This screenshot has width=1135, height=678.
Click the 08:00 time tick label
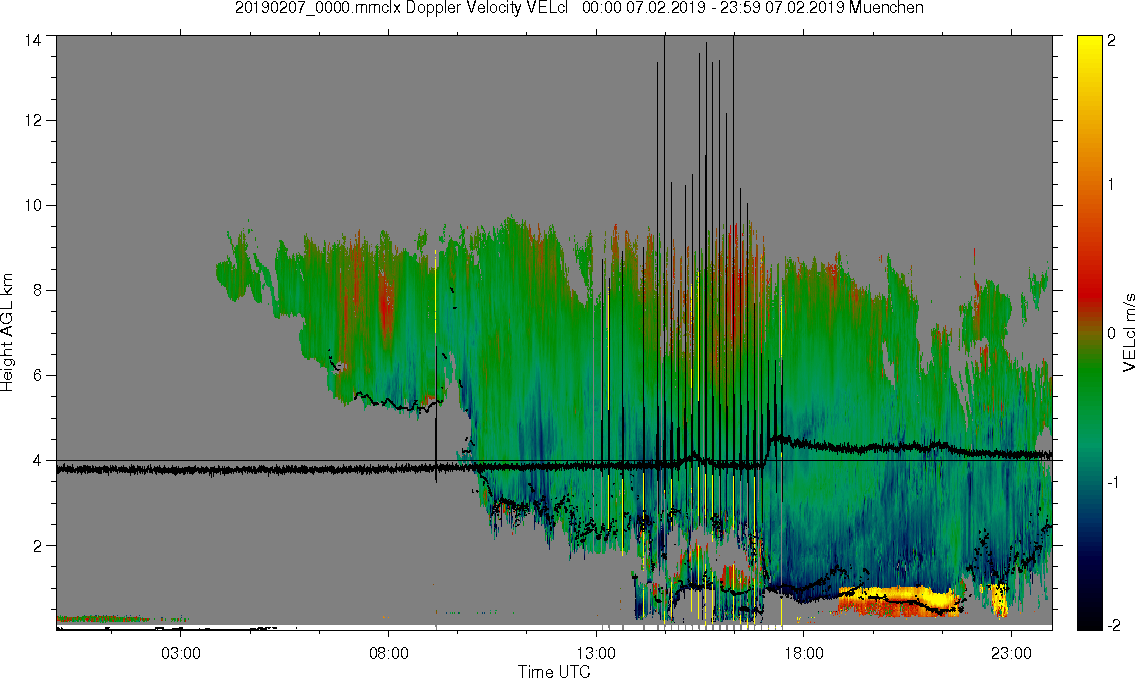click(389, 653)
